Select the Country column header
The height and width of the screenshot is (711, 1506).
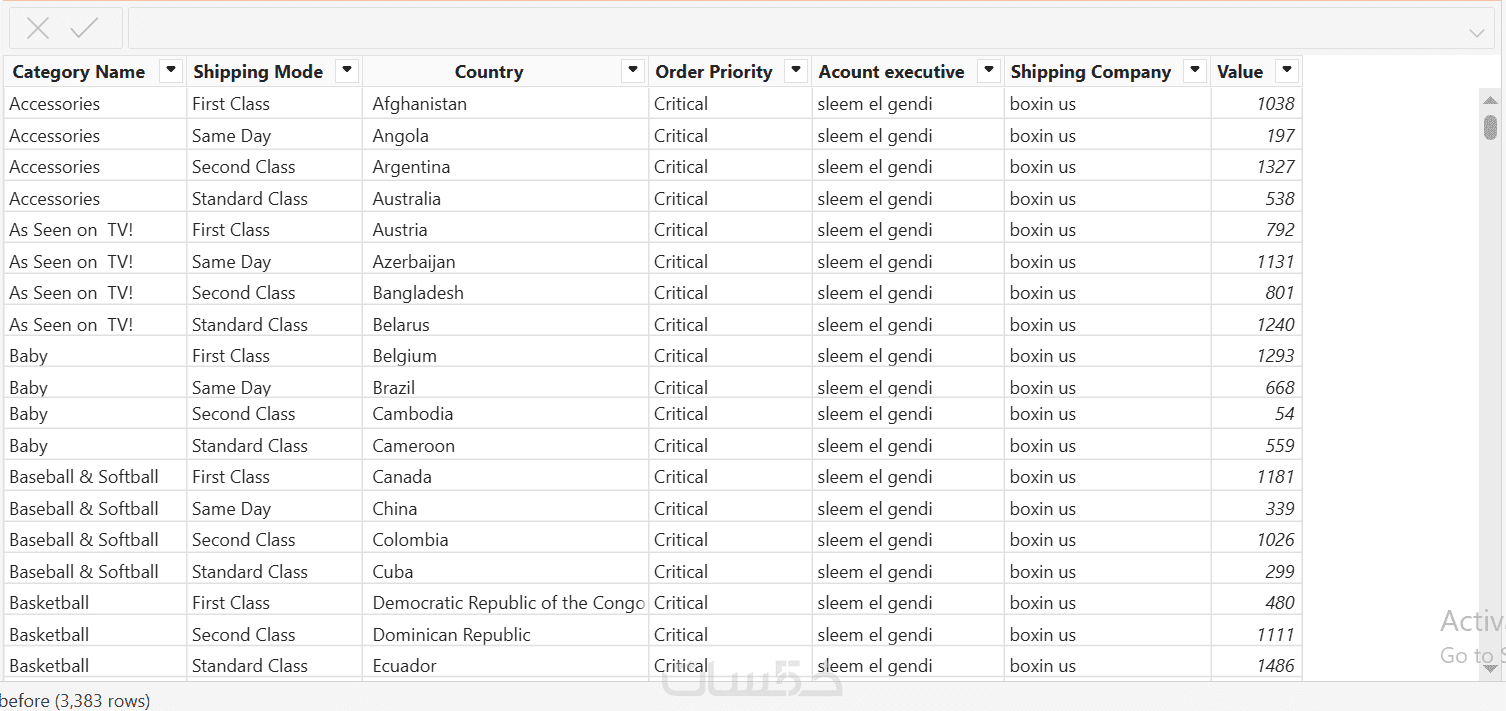pyautogui.click(x=488, y=72)
